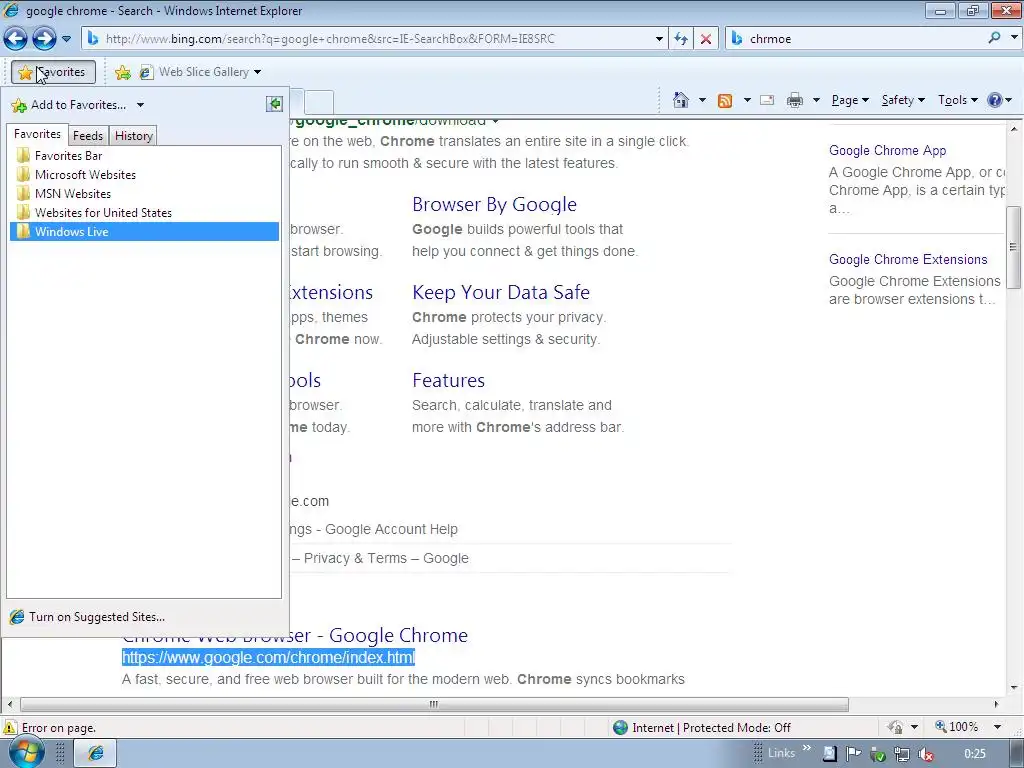Click the blue Help question mark icon
This screenshot has width=1024, height=768.
click(x=995, y=100)
